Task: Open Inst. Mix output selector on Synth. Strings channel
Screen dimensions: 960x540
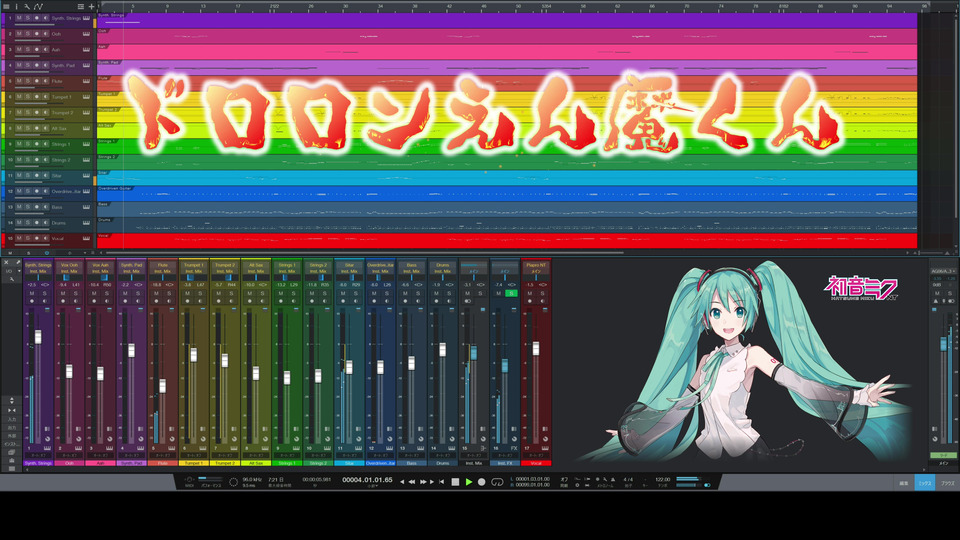Action: 38,271
